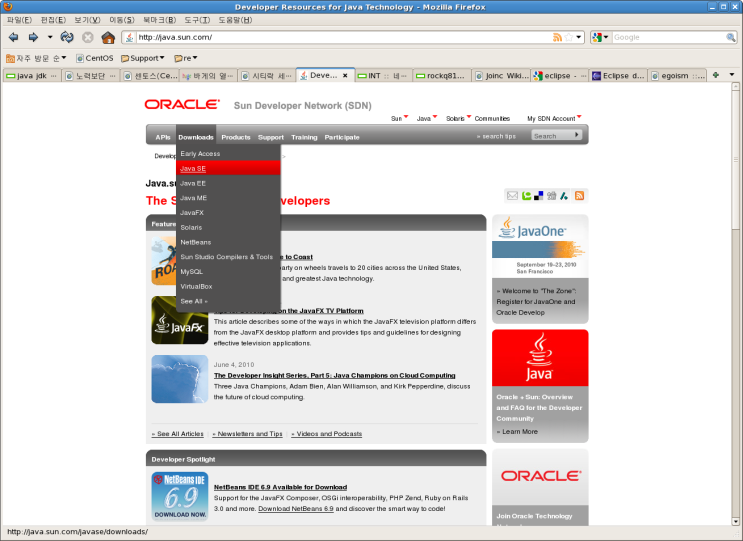Select Java EE in Downloads menu
The width and height of the screenshot is (743, 541).
click(x=228, y=183)
